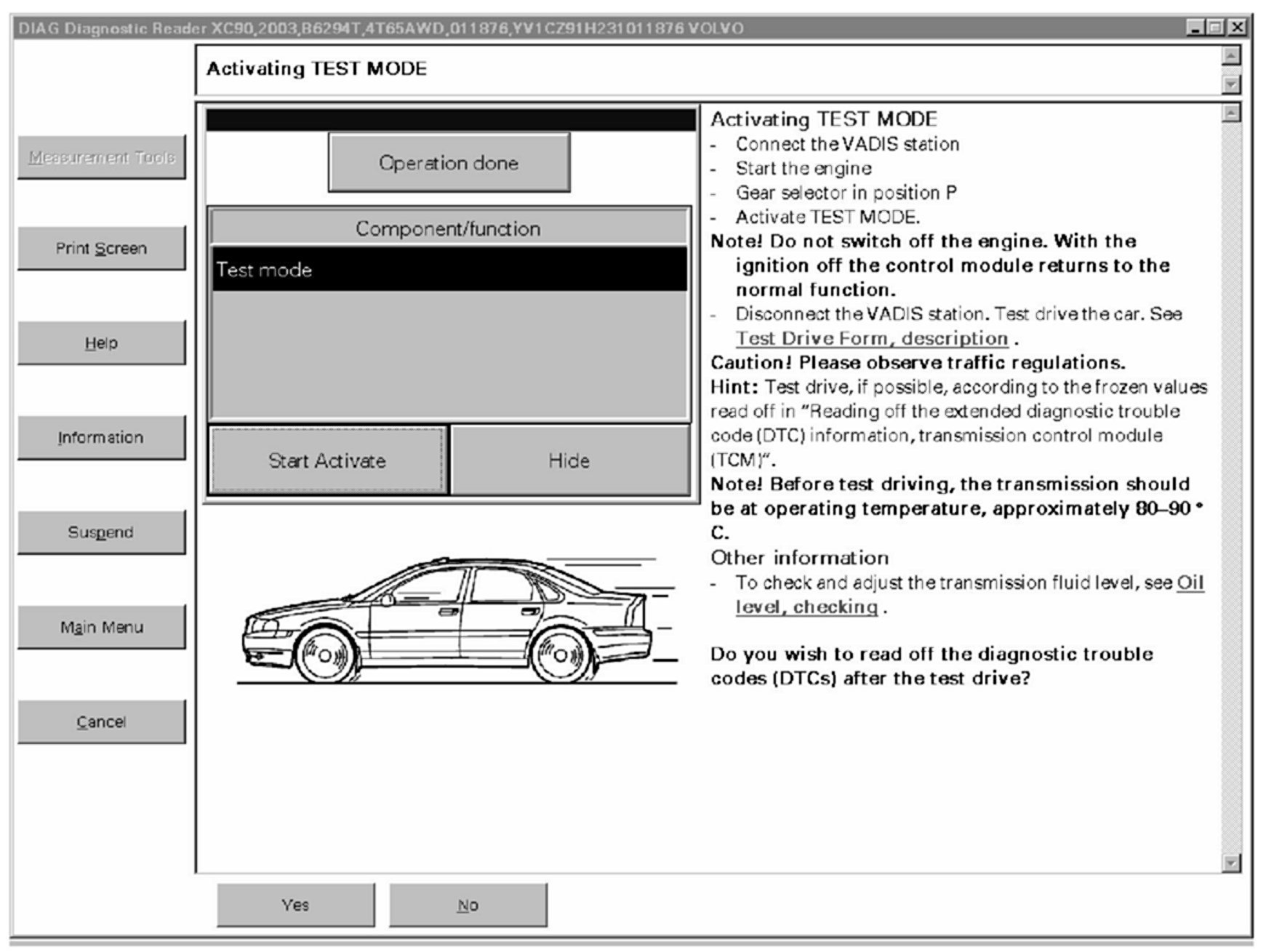Minimize the DIAG Diagnostic Reader window
The width and height of the screenshot is (1266, 952).
(1196, 28)
